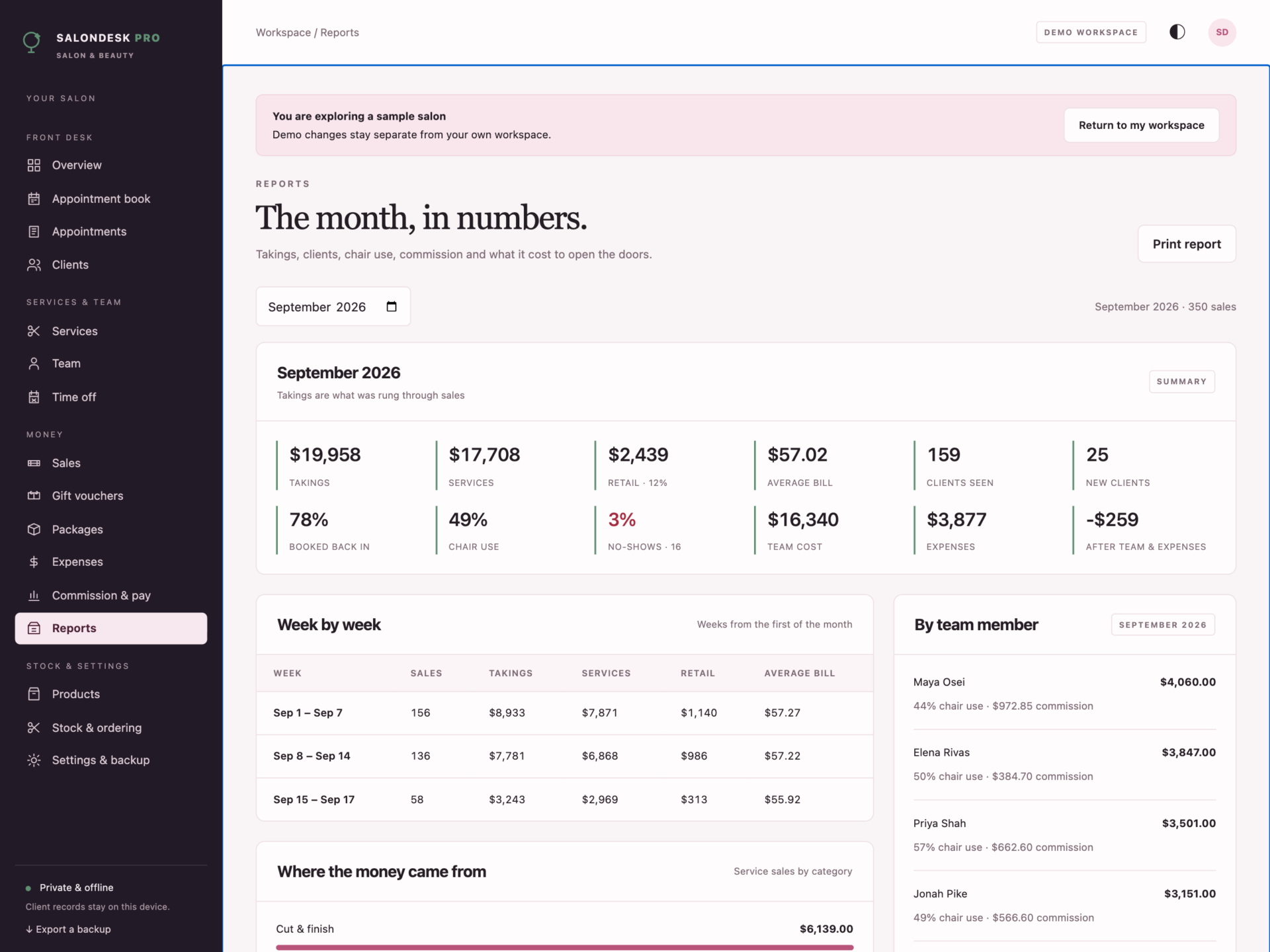1270x952 pixels.
Task: Click Priya Shah team member entry
Action: 1064,835
